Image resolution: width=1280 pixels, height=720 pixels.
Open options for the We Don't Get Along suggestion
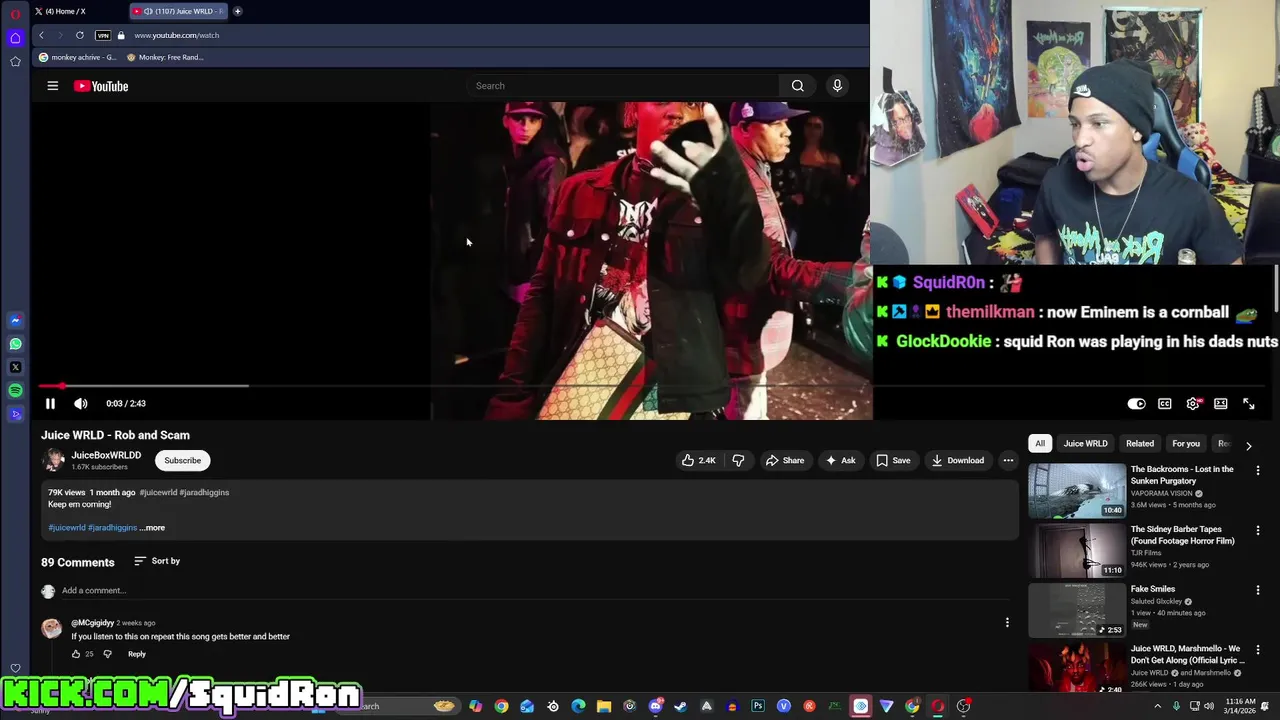[x=1258, y=650]
